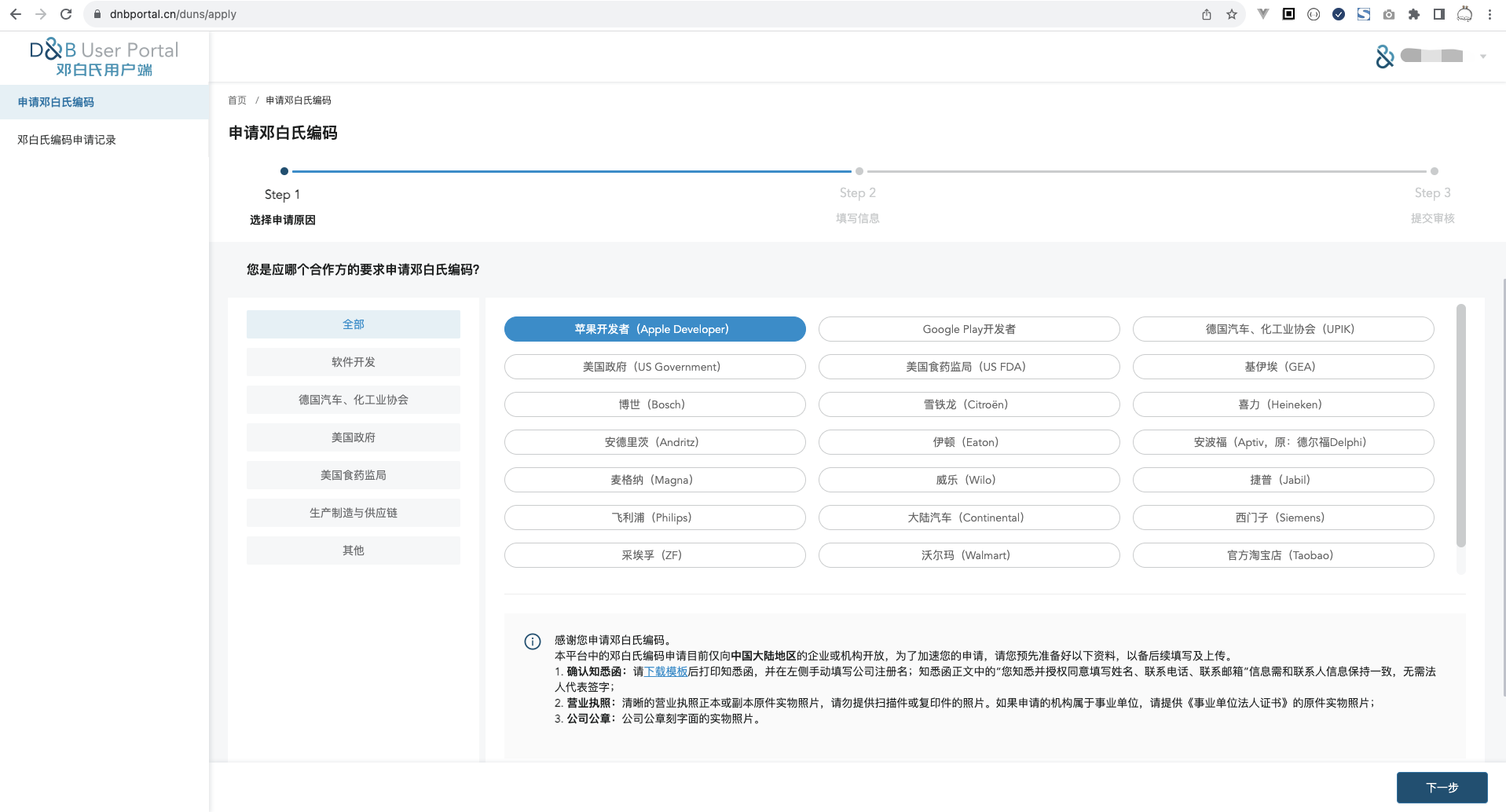Choose 博世 (Bosch) option
Screen dimensions: 1506x812
[x=655, y=404]
